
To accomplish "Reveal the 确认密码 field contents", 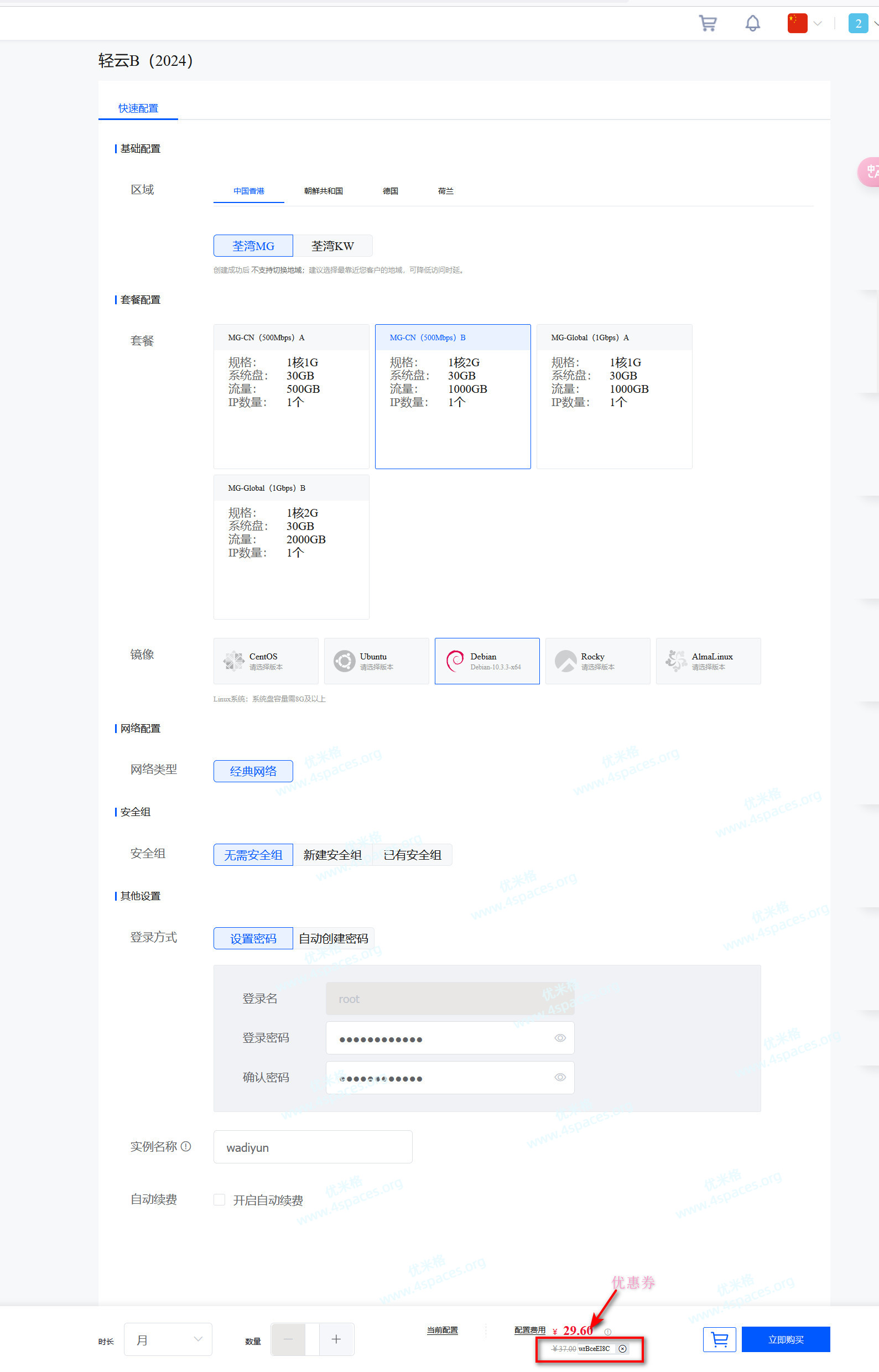I will (560, 1077).
